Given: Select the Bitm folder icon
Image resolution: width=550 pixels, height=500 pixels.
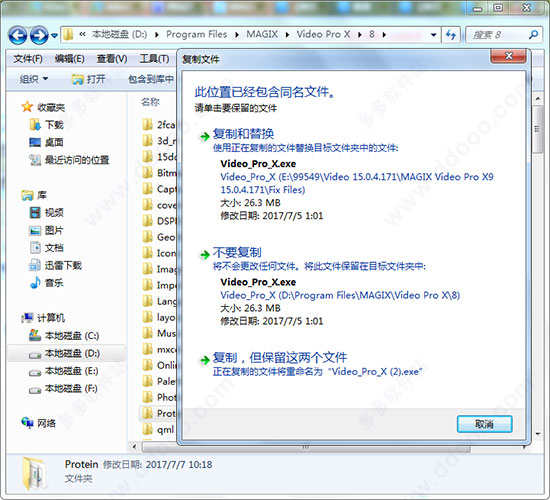Looking at the screenshot, I should pyautogui.click(x=148, y=172).
